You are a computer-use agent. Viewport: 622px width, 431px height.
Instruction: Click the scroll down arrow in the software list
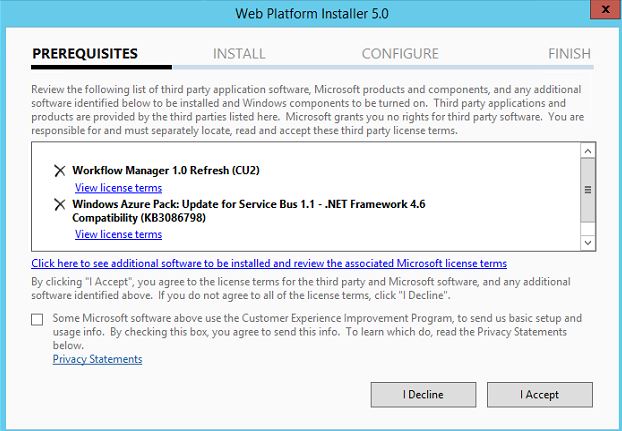[588, 242]
